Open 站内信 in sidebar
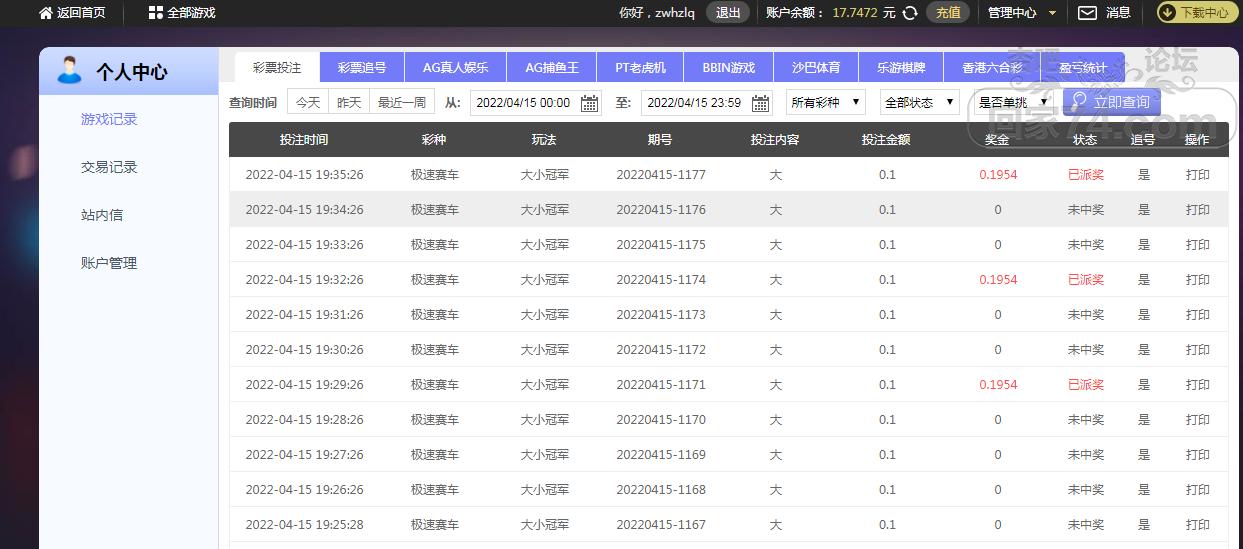1243x549 pixels. pos(102,215)
